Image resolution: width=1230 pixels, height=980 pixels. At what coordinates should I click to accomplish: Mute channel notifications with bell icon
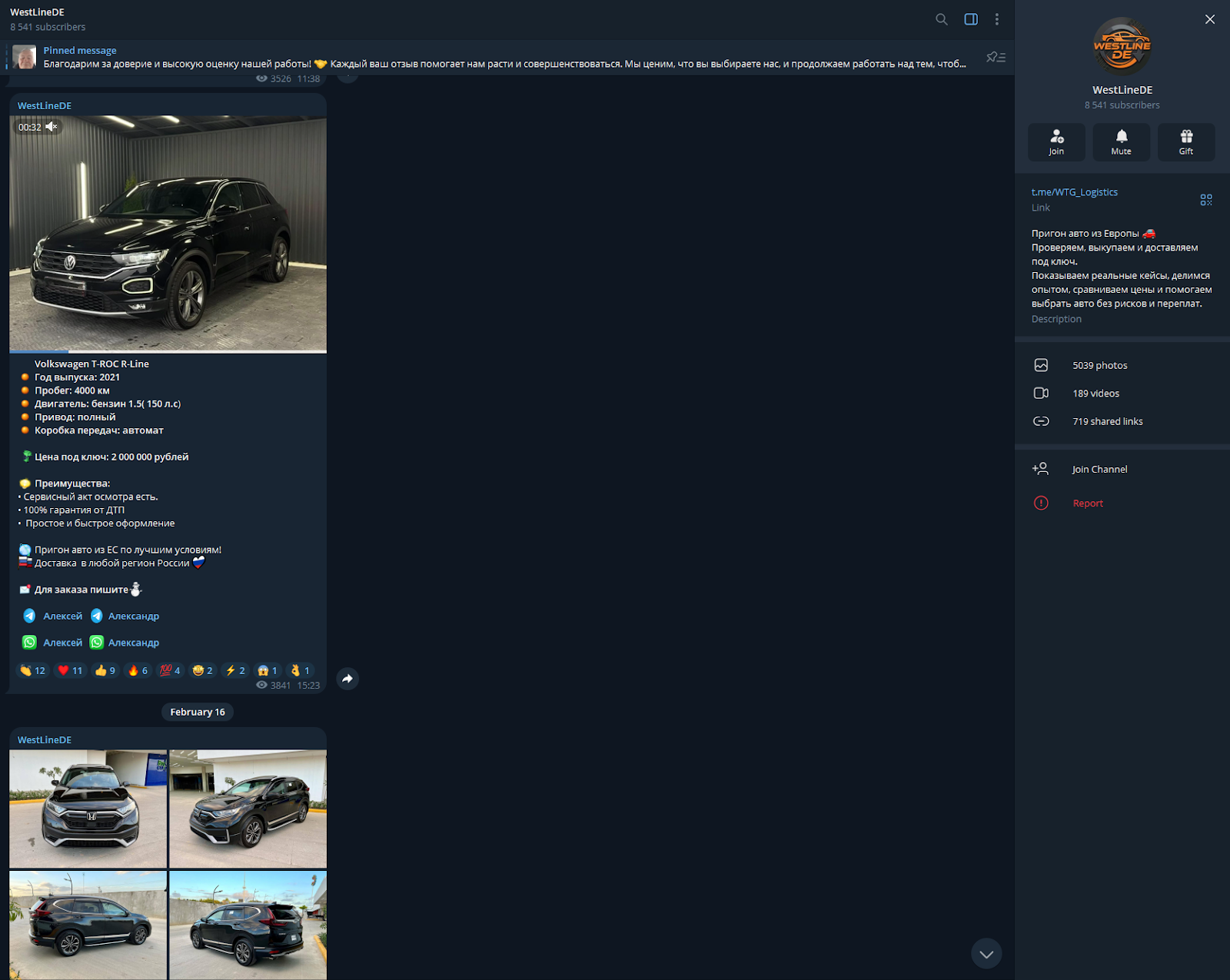click(x=1121, y=142)
